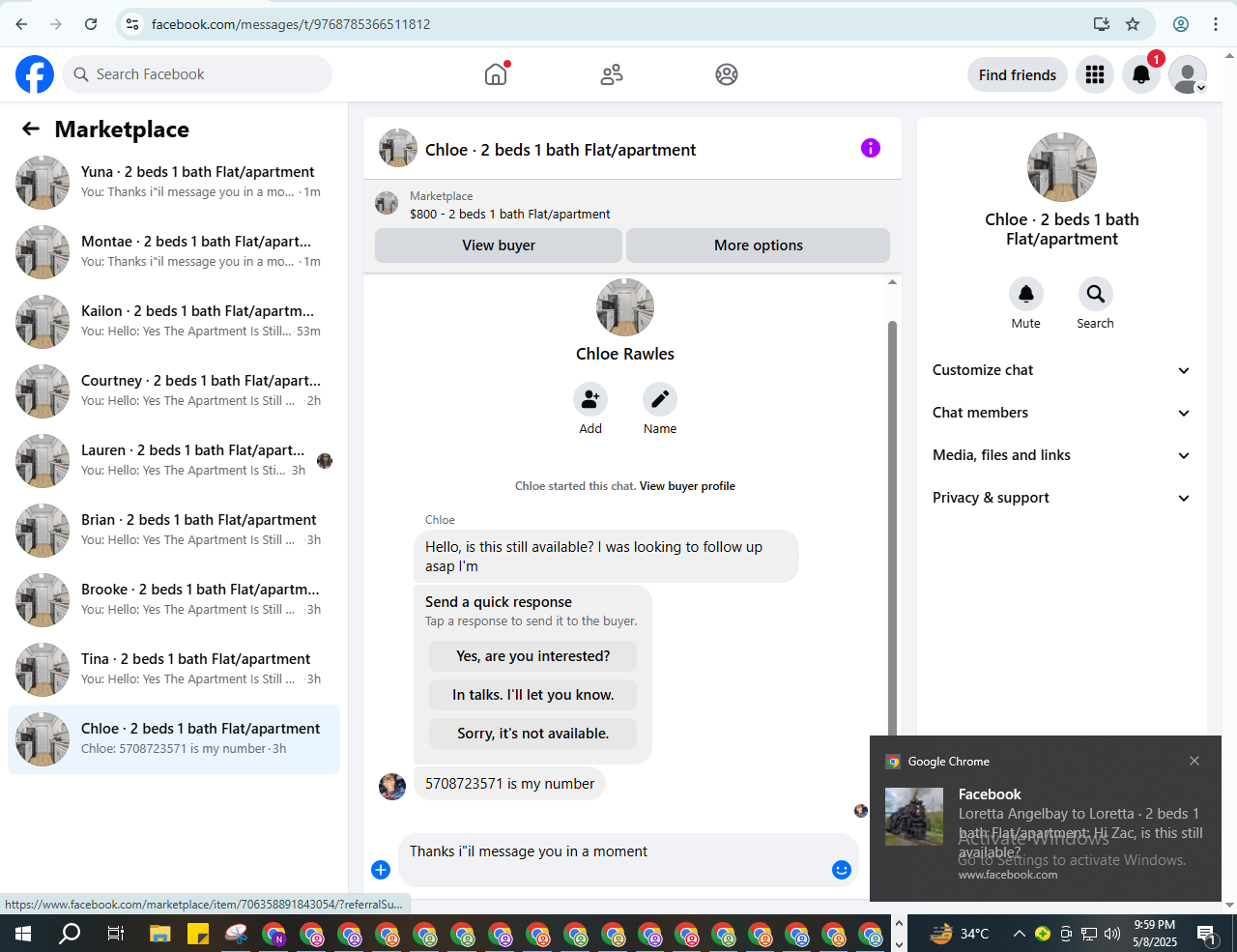The image size is (1237, 952).
Task: Open Brian's apartment conversation
Action: 174,531
